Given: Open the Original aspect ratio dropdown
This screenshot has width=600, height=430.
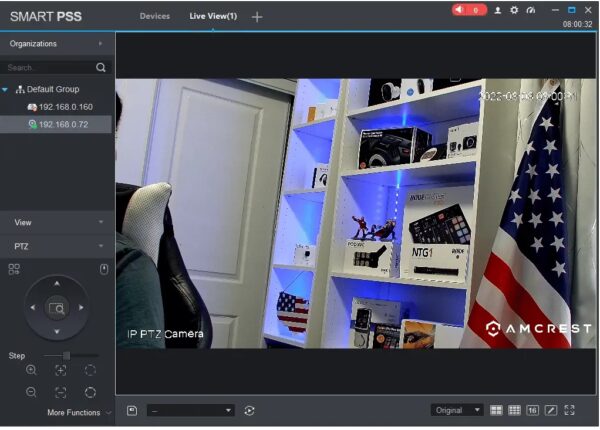Looking at the screenshot, I should tap(457, 410).
